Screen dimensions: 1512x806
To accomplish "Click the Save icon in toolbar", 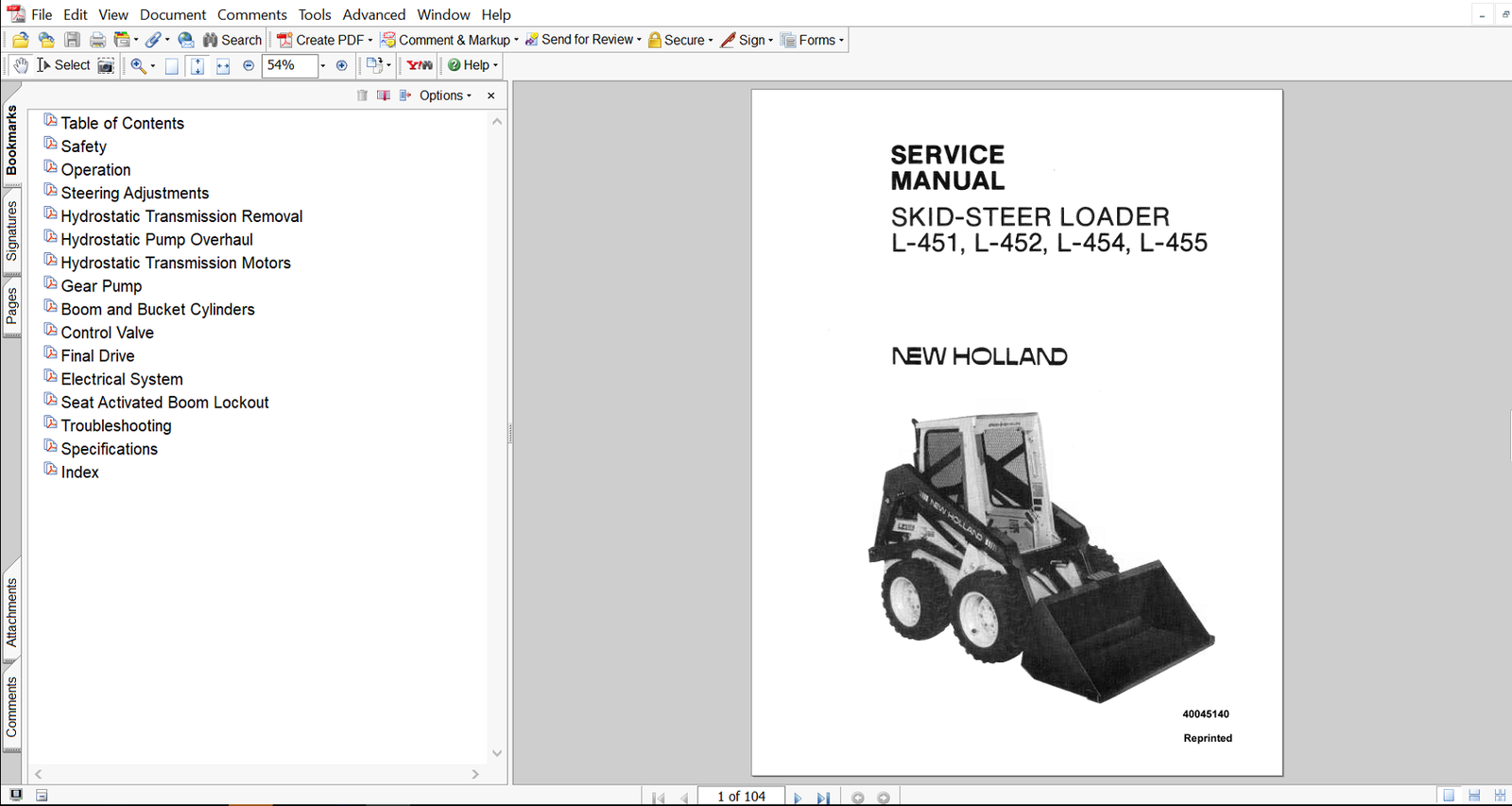I will (x=73, y=40).
